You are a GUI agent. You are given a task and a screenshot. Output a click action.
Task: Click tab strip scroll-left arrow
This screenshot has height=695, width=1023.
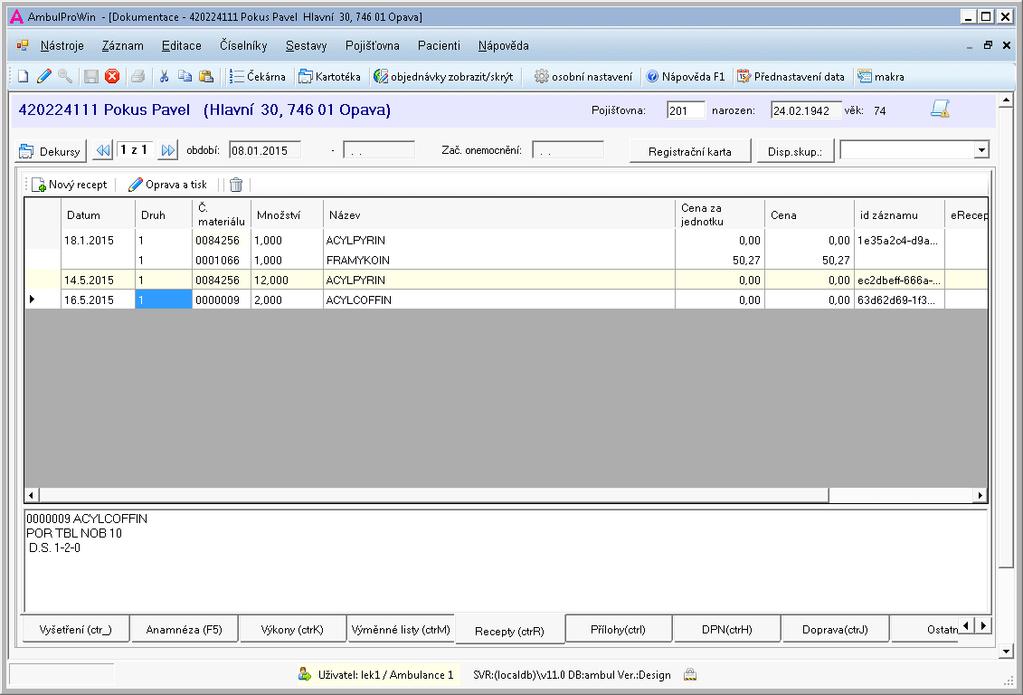(968, 626)
